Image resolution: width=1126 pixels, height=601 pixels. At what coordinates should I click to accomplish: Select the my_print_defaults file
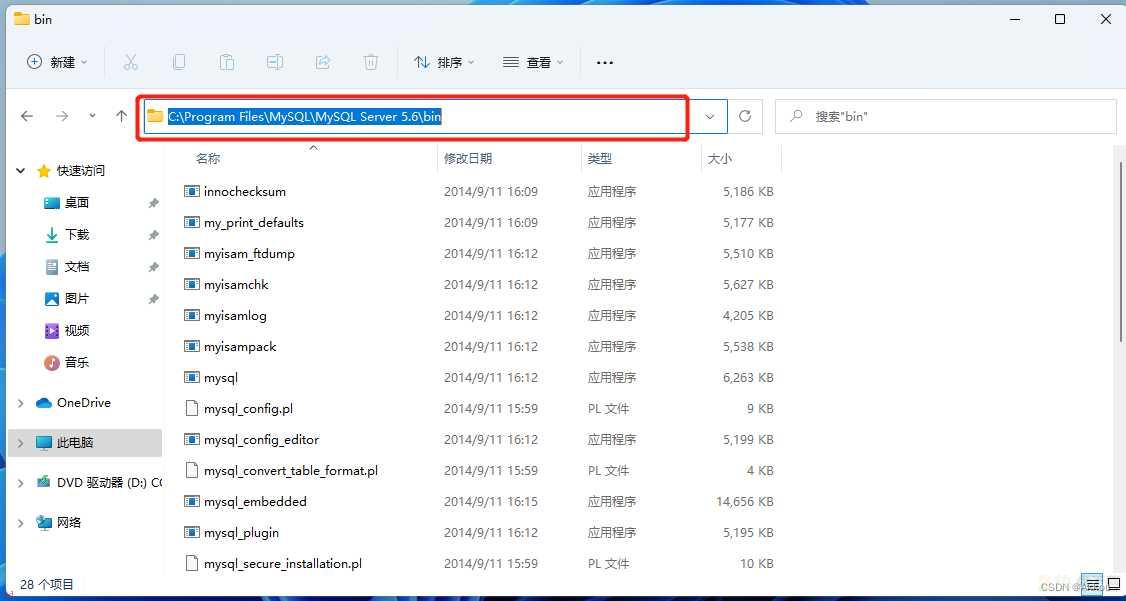click(253, 223)
